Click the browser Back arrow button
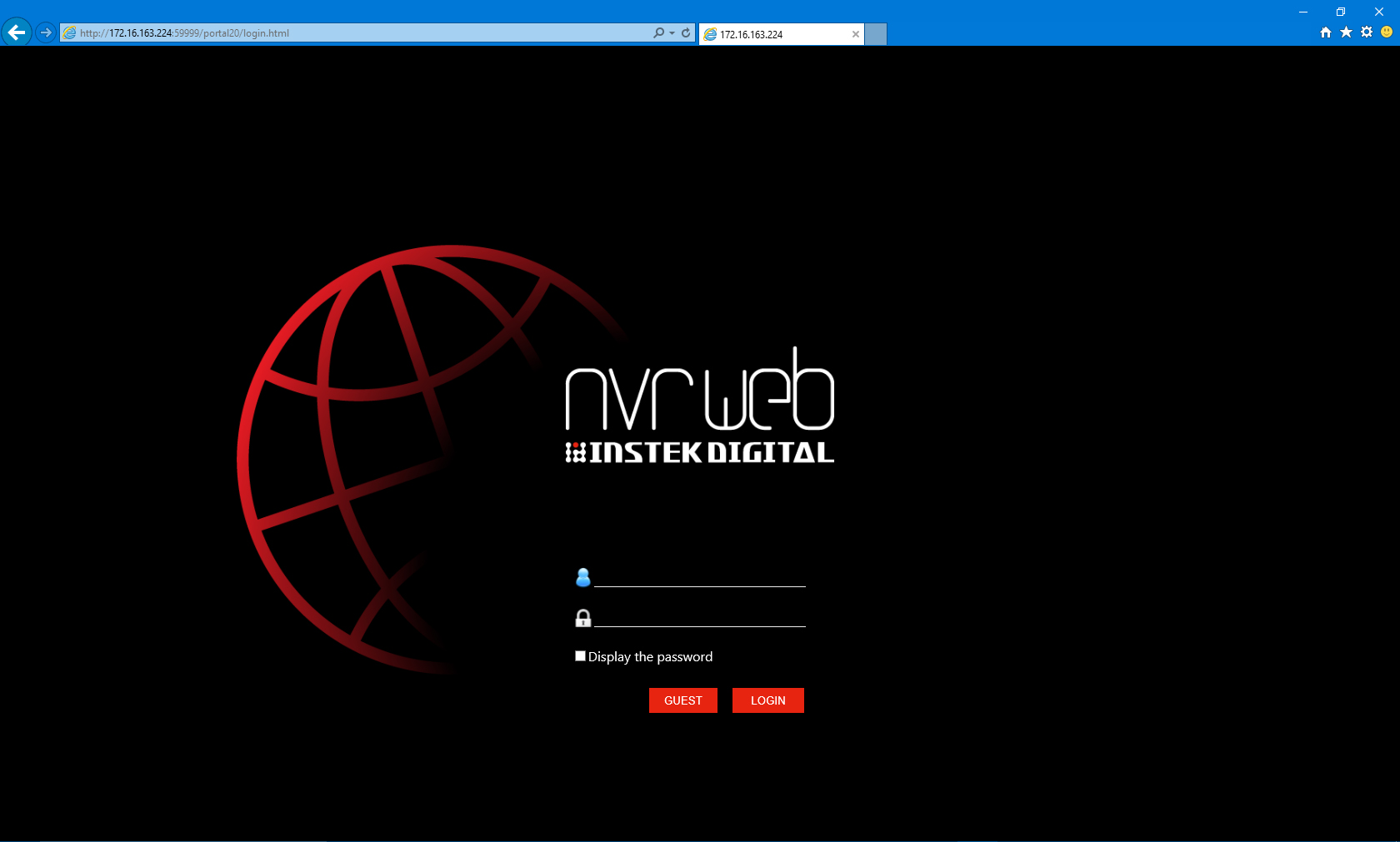The width and height of the screenshot is (1400, 842). pyautogui.click(x=16, y=32)
